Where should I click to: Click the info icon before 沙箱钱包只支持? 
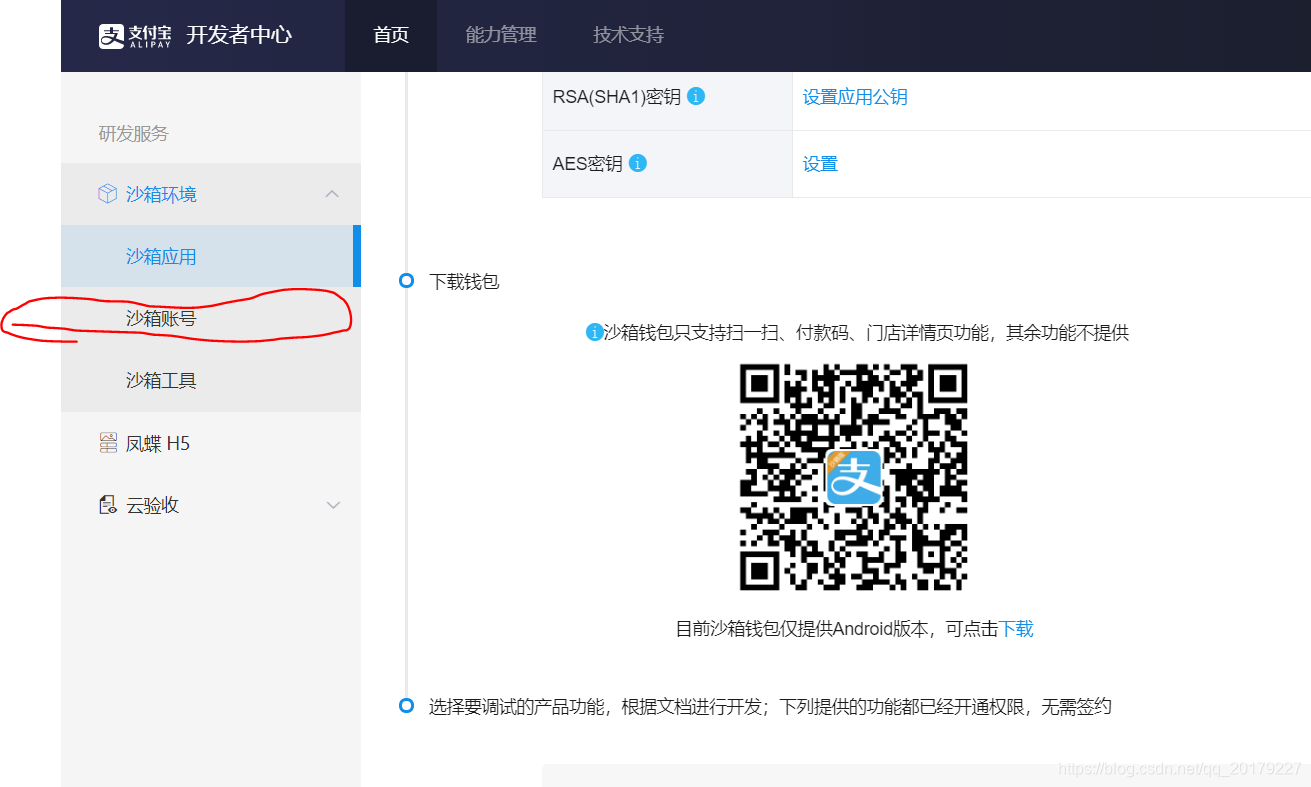[x=594, y=332]
